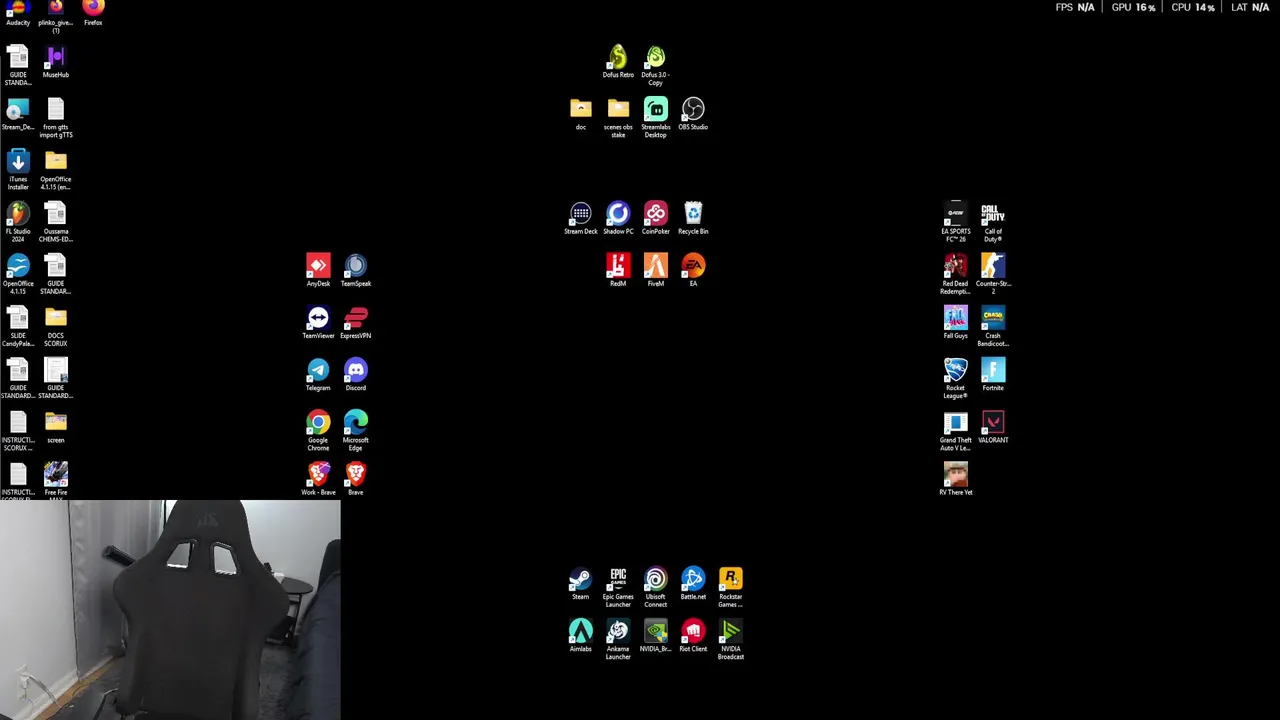Select the Free Fire MAX icon
This screenshot has width=1280, height=720.
point(56,480)
